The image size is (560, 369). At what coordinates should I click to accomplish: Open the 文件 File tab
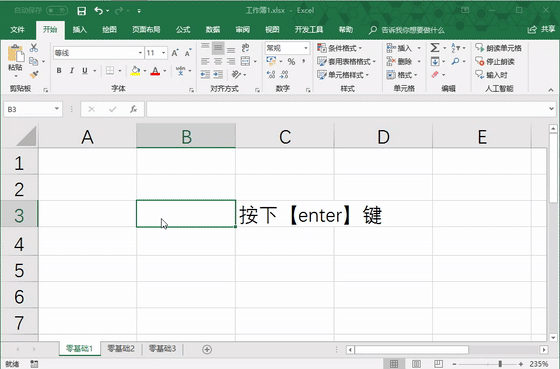pos(18,30)
